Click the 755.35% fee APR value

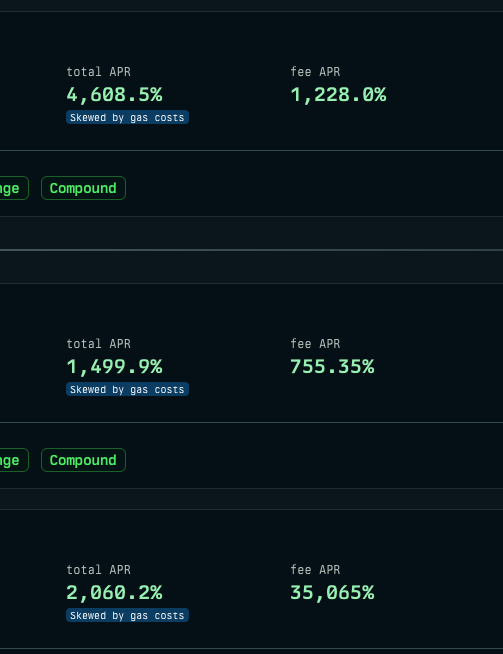332,367
